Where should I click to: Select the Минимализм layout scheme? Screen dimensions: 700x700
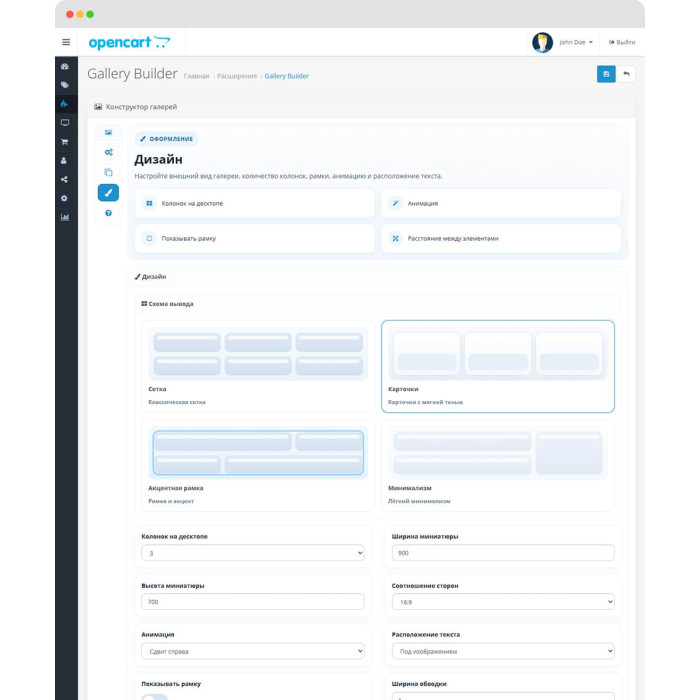[x=498, y=465]
